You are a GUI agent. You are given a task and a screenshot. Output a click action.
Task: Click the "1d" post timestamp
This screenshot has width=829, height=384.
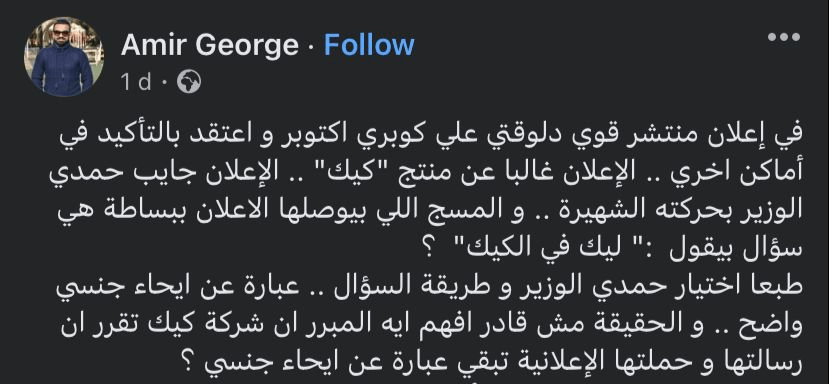[x=136, y=82]
